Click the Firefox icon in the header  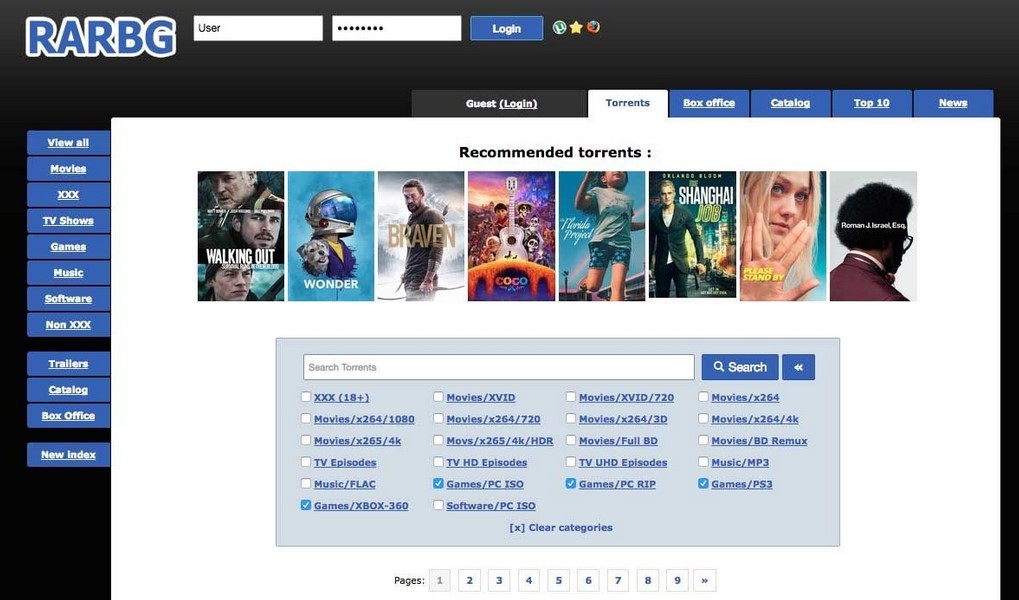coord(593,27)
